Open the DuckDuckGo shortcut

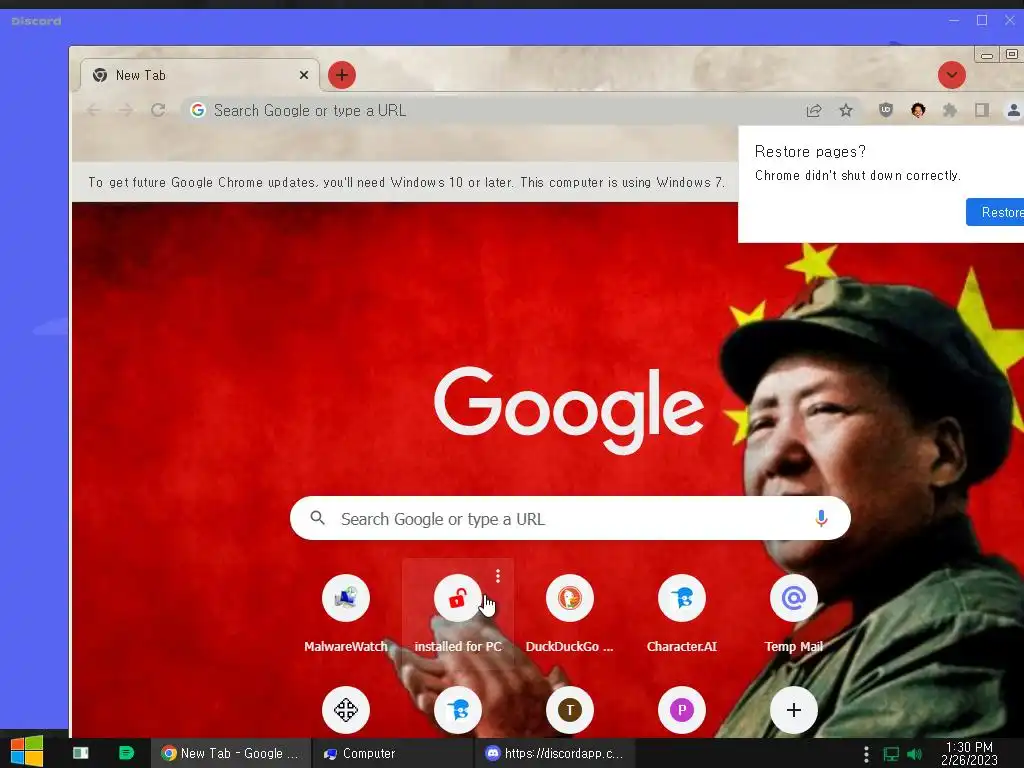pyautogui.click(x=569, y=613)
